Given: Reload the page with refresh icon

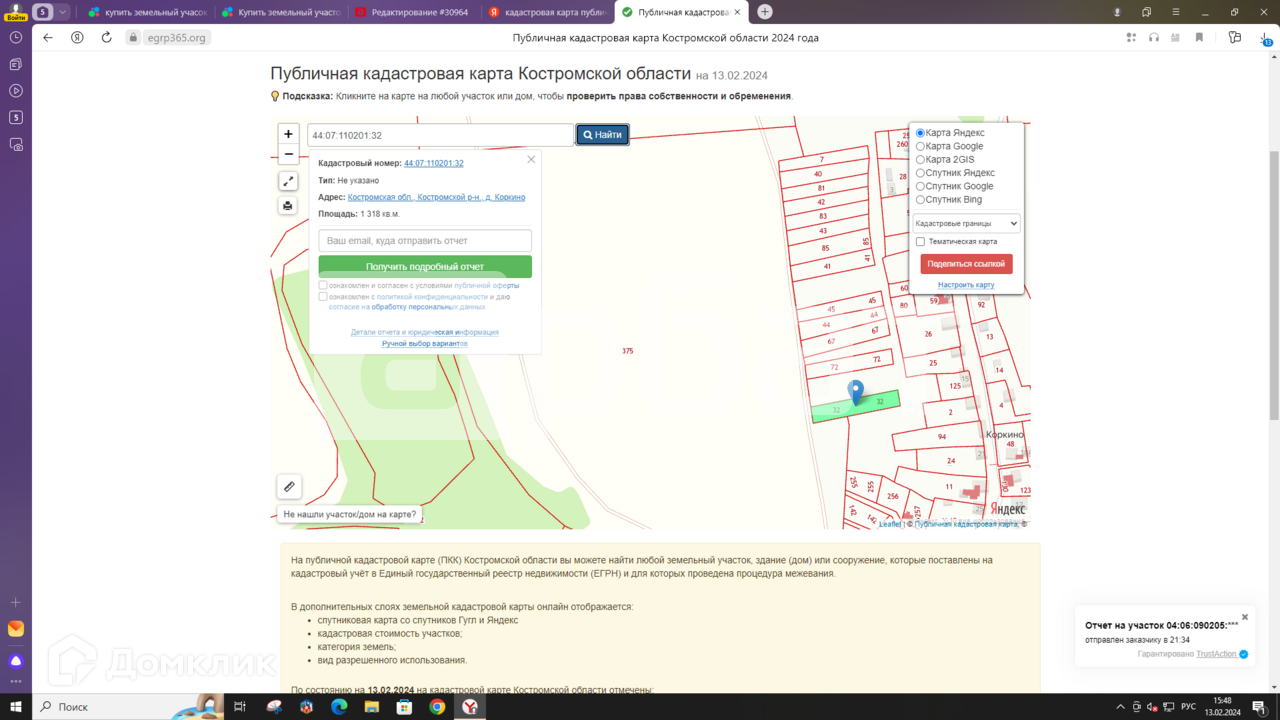Looking at the screenshot, I should [x=106, y=38].
